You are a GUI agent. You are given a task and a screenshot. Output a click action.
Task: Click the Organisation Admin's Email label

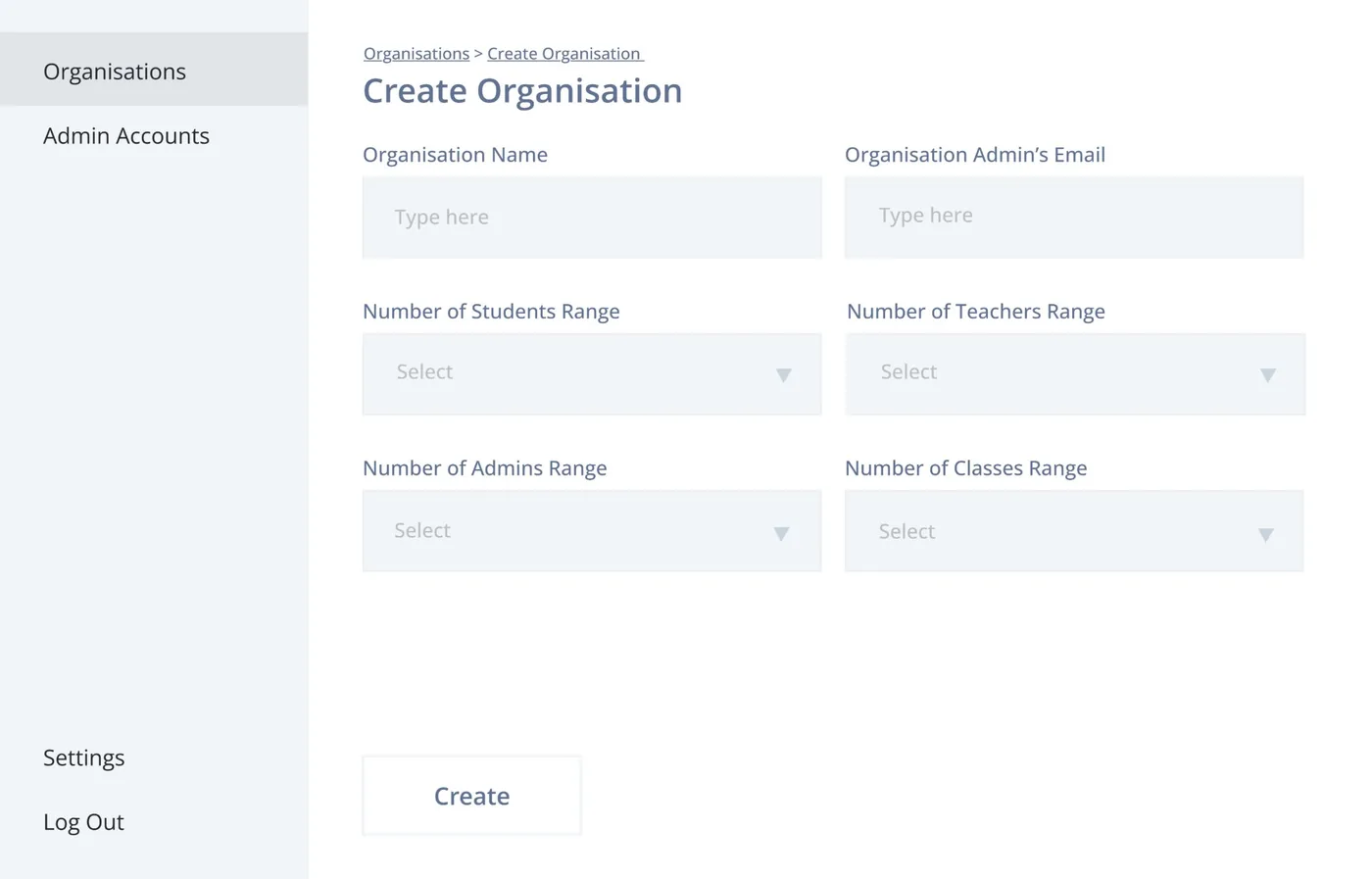[x=975, y=154]
